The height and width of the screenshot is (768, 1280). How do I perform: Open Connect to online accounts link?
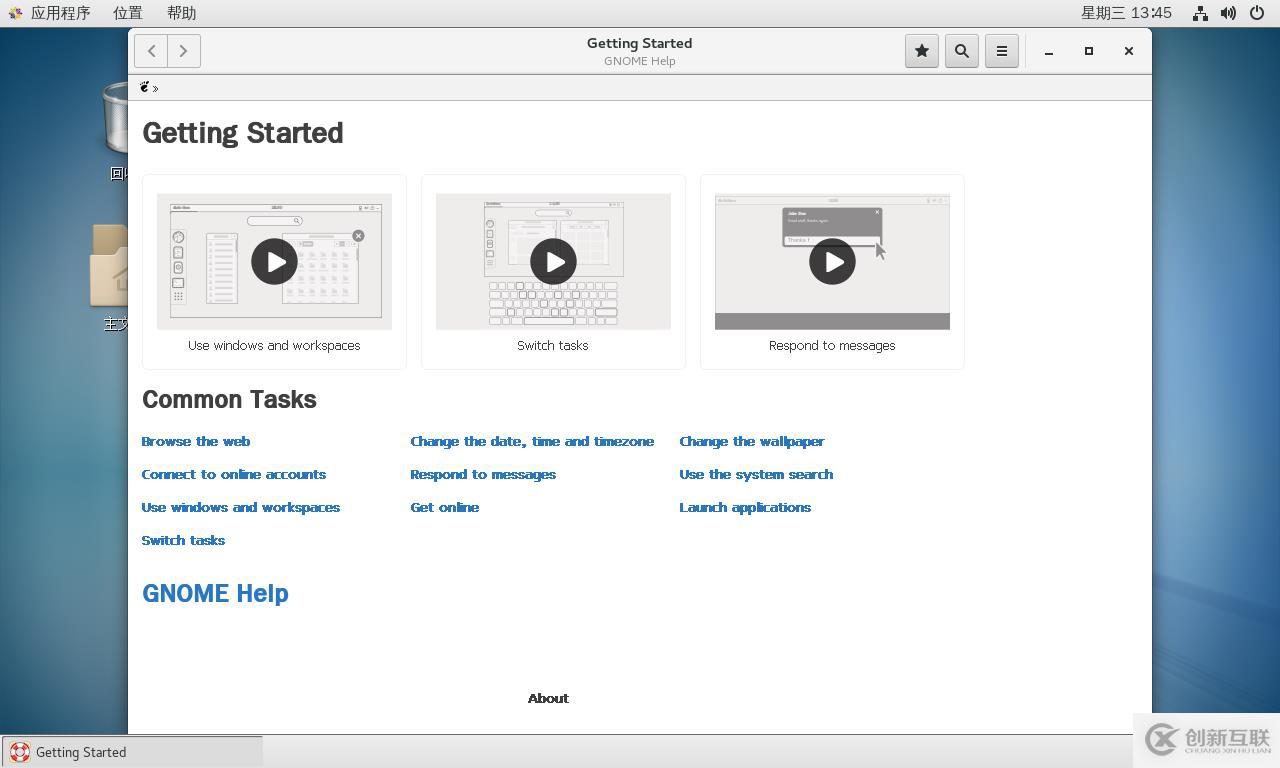[x=234, y=474]
